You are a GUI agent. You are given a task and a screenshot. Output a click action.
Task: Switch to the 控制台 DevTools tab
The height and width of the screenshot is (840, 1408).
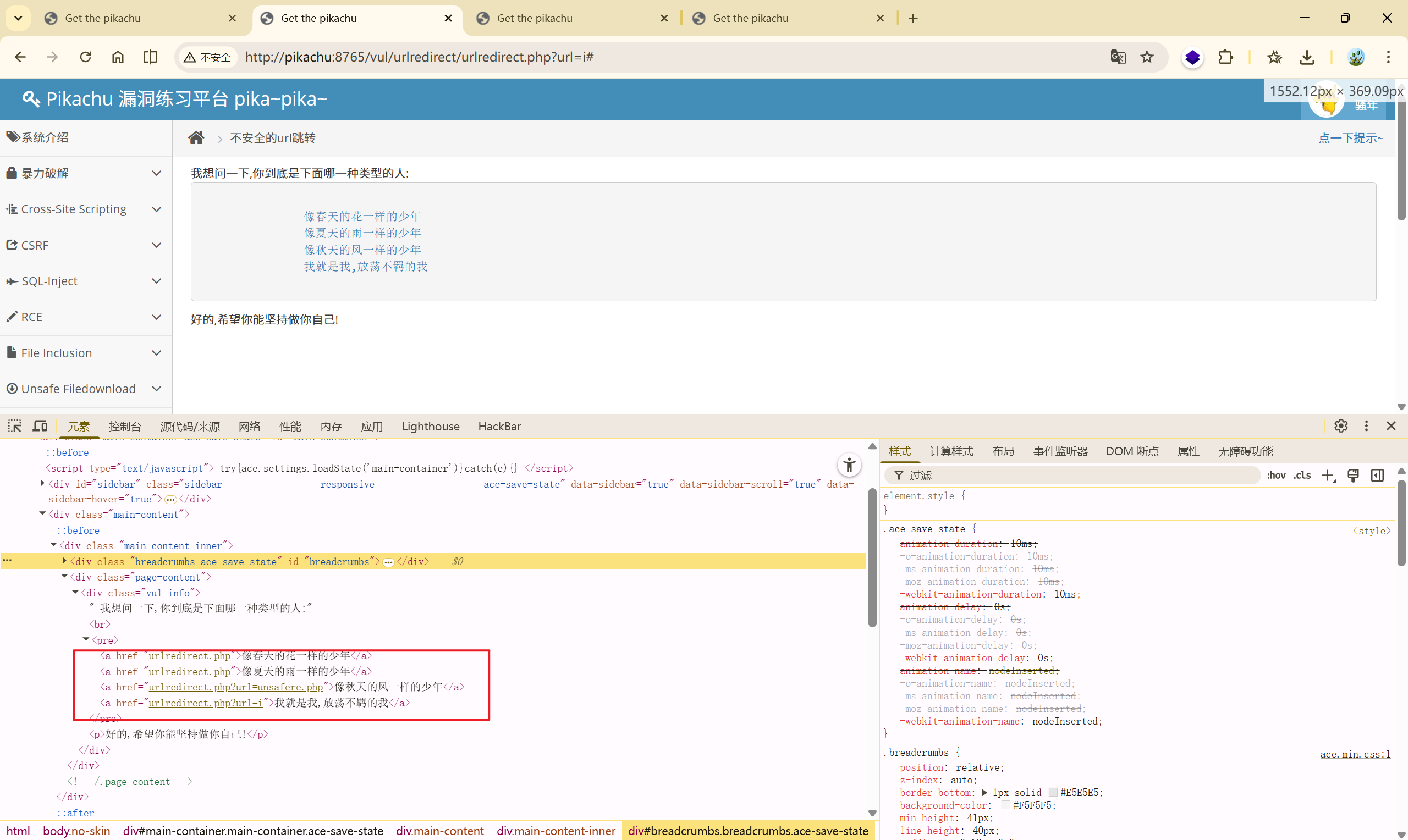[x=124, y=426]
